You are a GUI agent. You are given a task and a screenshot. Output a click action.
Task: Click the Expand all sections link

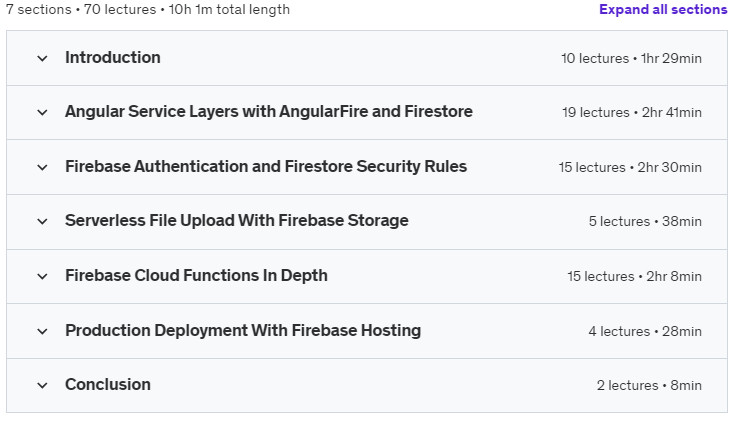pyautogui.click(x=663, y=9)
